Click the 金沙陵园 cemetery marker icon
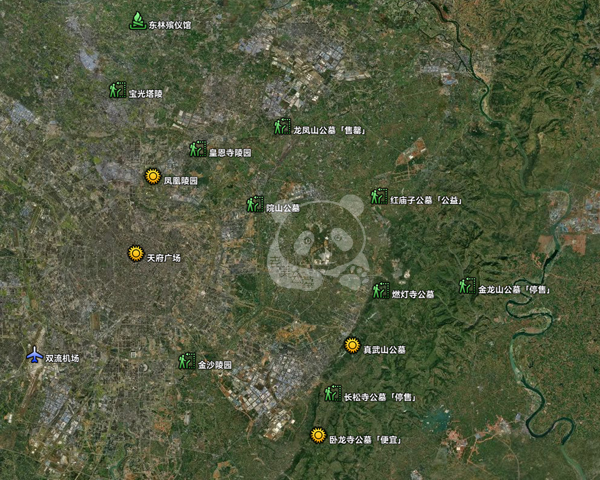600x480 pixels. [x=187, y=361]
